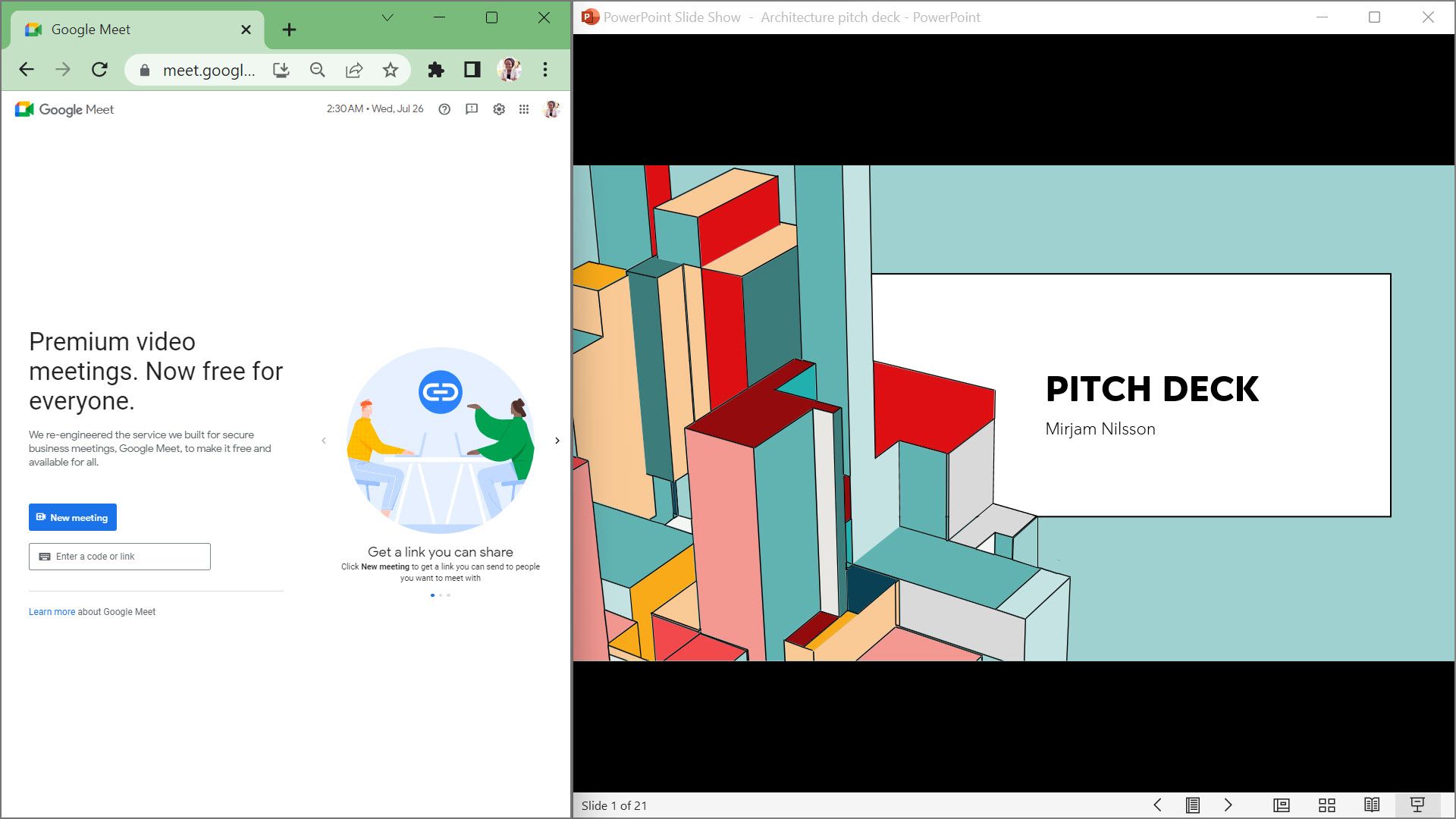Select the second carousel dot

point(441,595)
